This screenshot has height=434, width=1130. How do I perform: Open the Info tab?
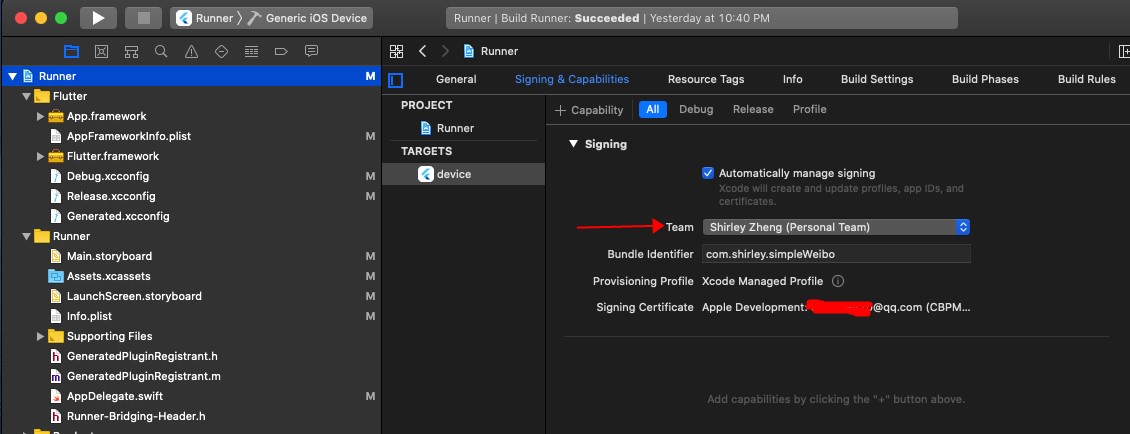tap(793, 79)
